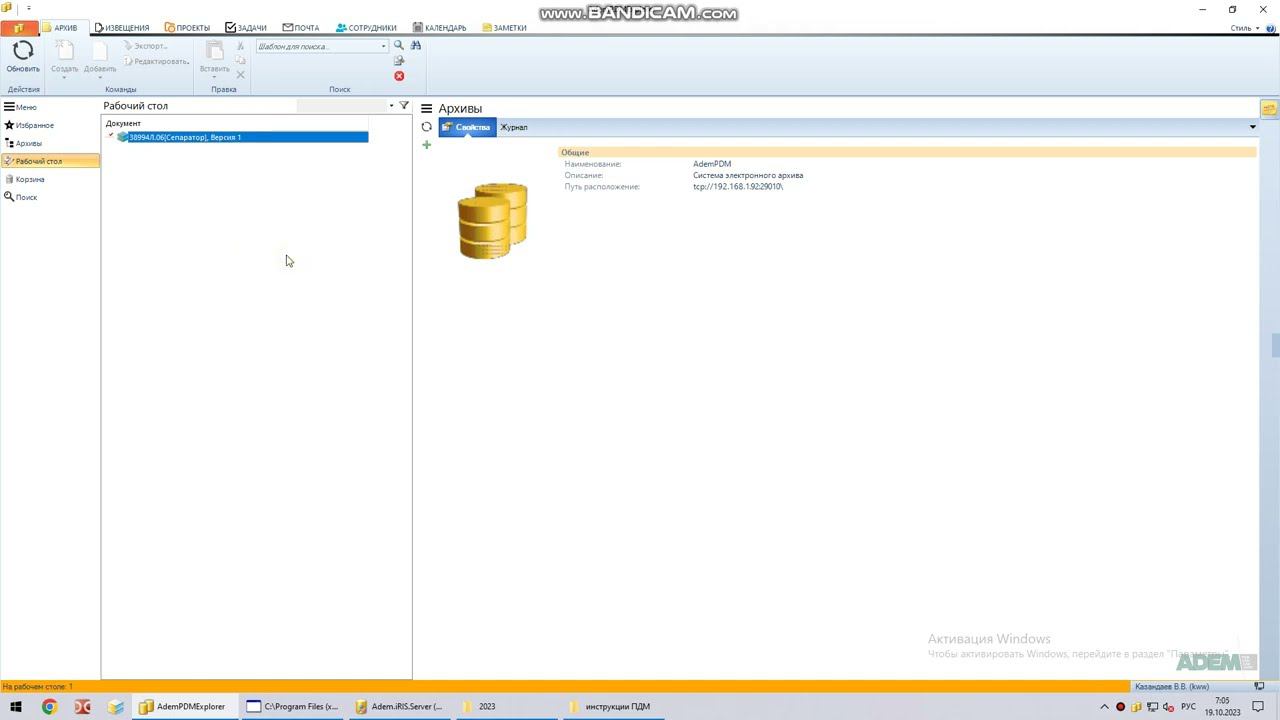This screenshot has width=1280, height=720.
Task: Open Избранное in the left sidebar
Action: (x=29, y=125)
